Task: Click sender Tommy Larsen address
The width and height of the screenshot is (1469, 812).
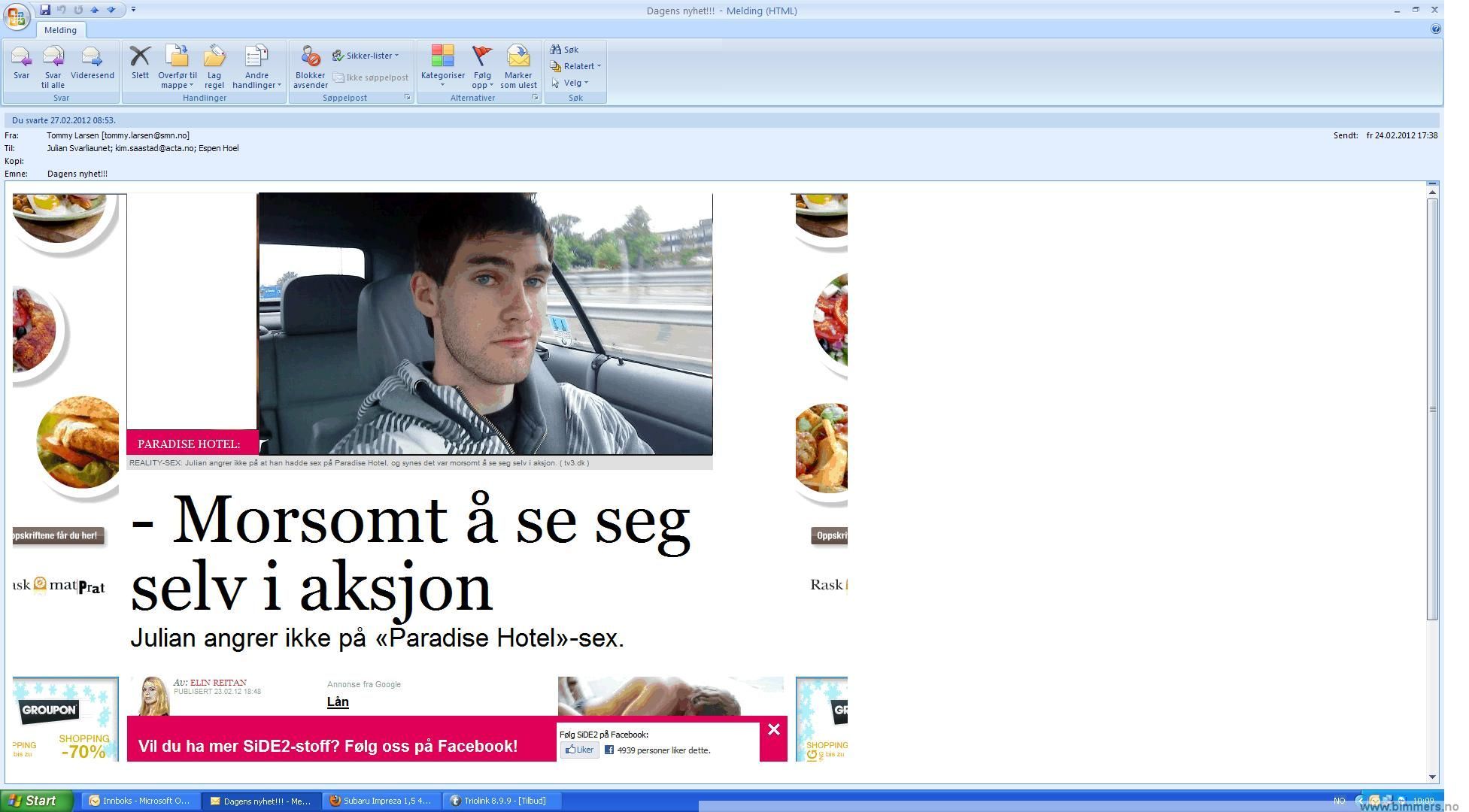Action: tap(118, 135)
